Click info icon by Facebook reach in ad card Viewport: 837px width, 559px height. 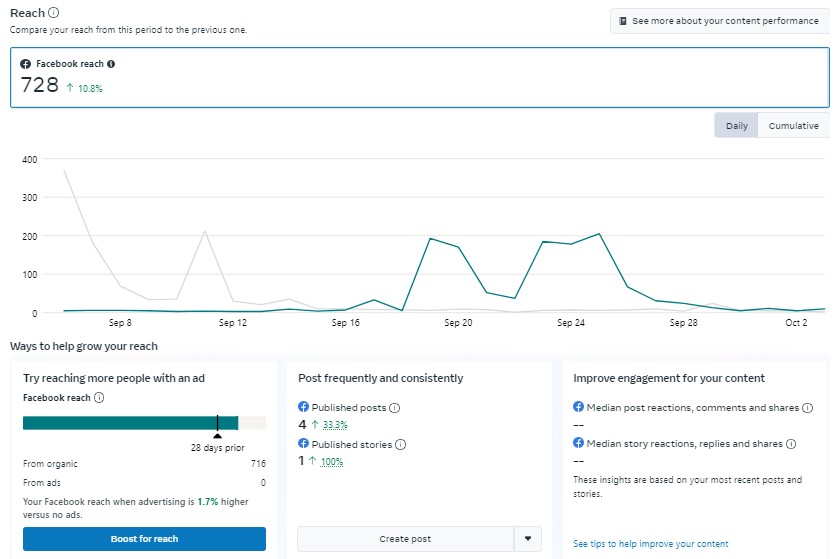[x=99, y=398]
